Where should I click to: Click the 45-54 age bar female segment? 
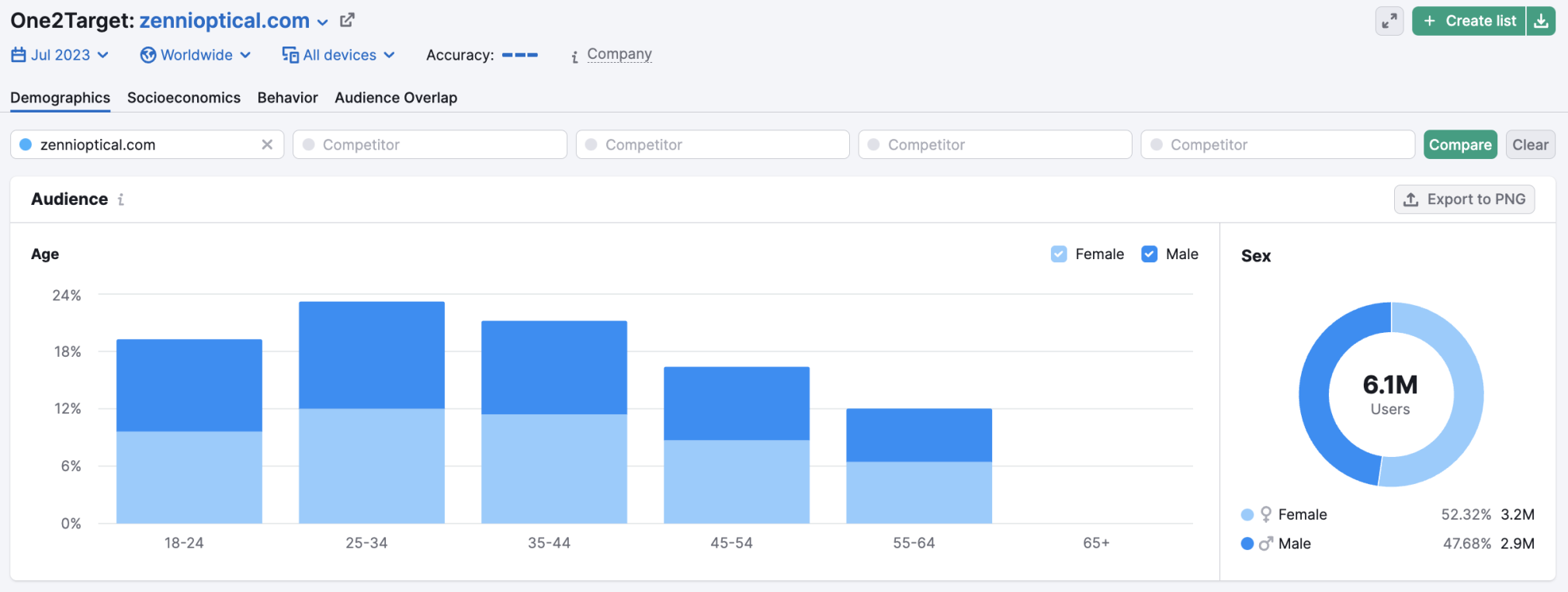click(x=737, y=481)
